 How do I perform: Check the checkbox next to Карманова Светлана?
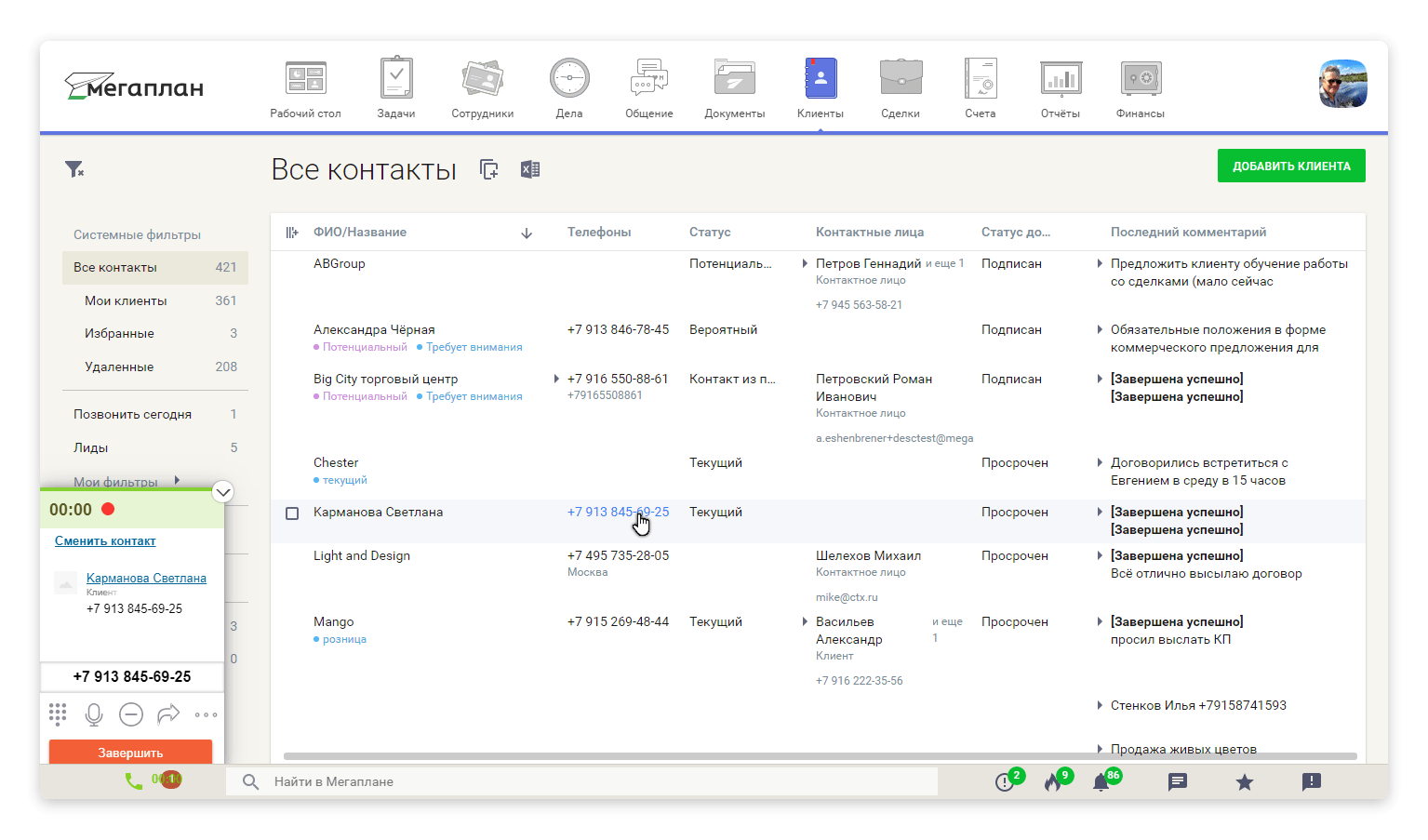point(291,513)
